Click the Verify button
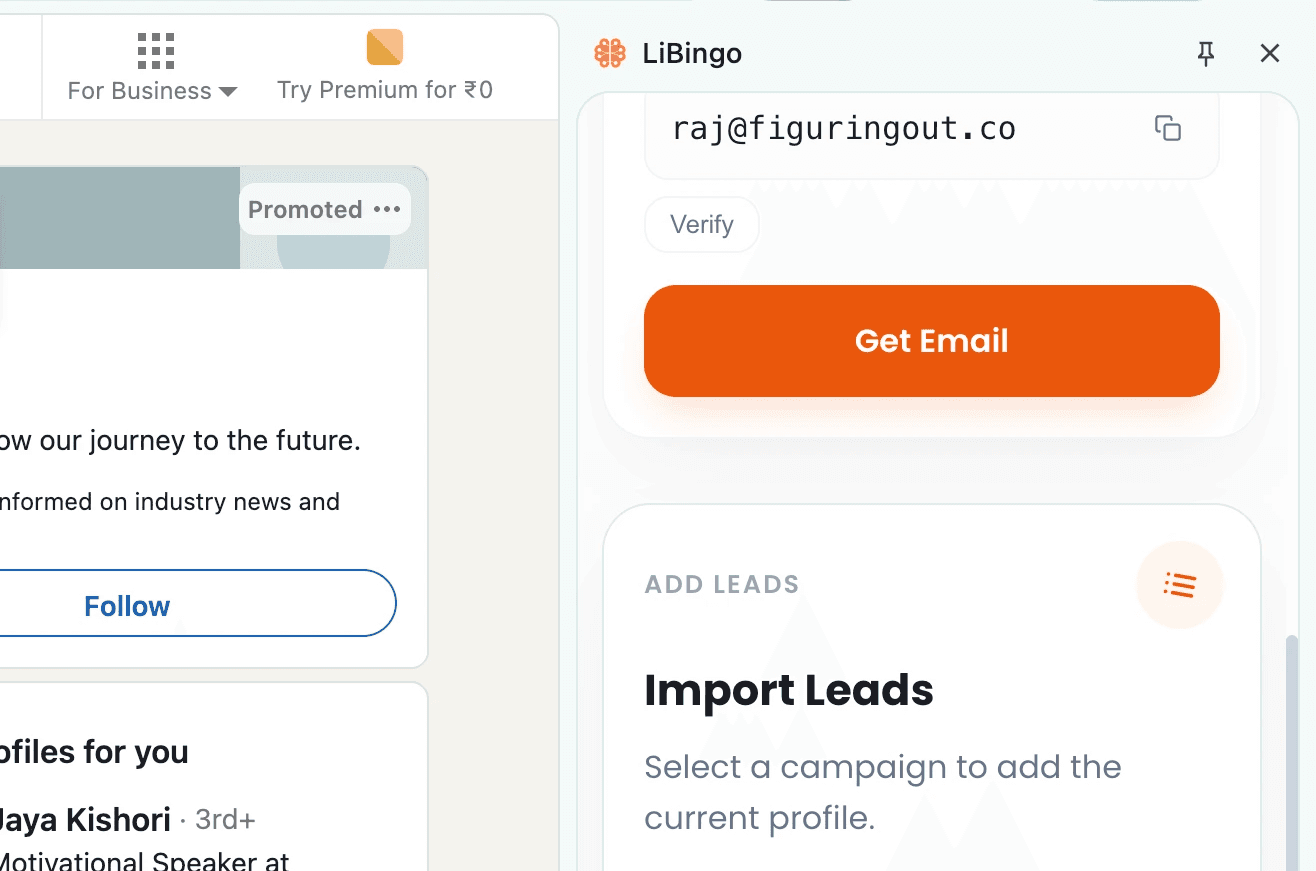The width and height of the screenshot is (1316, 871). [702, 224]
